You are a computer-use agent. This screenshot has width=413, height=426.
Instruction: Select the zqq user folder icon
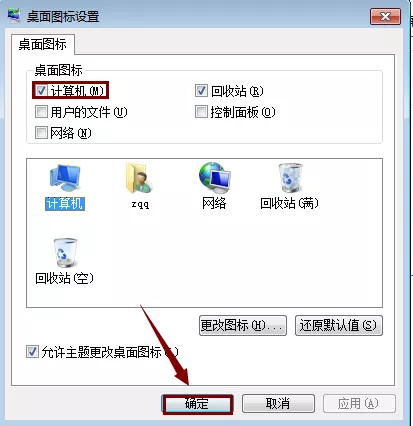coord(139,178)
